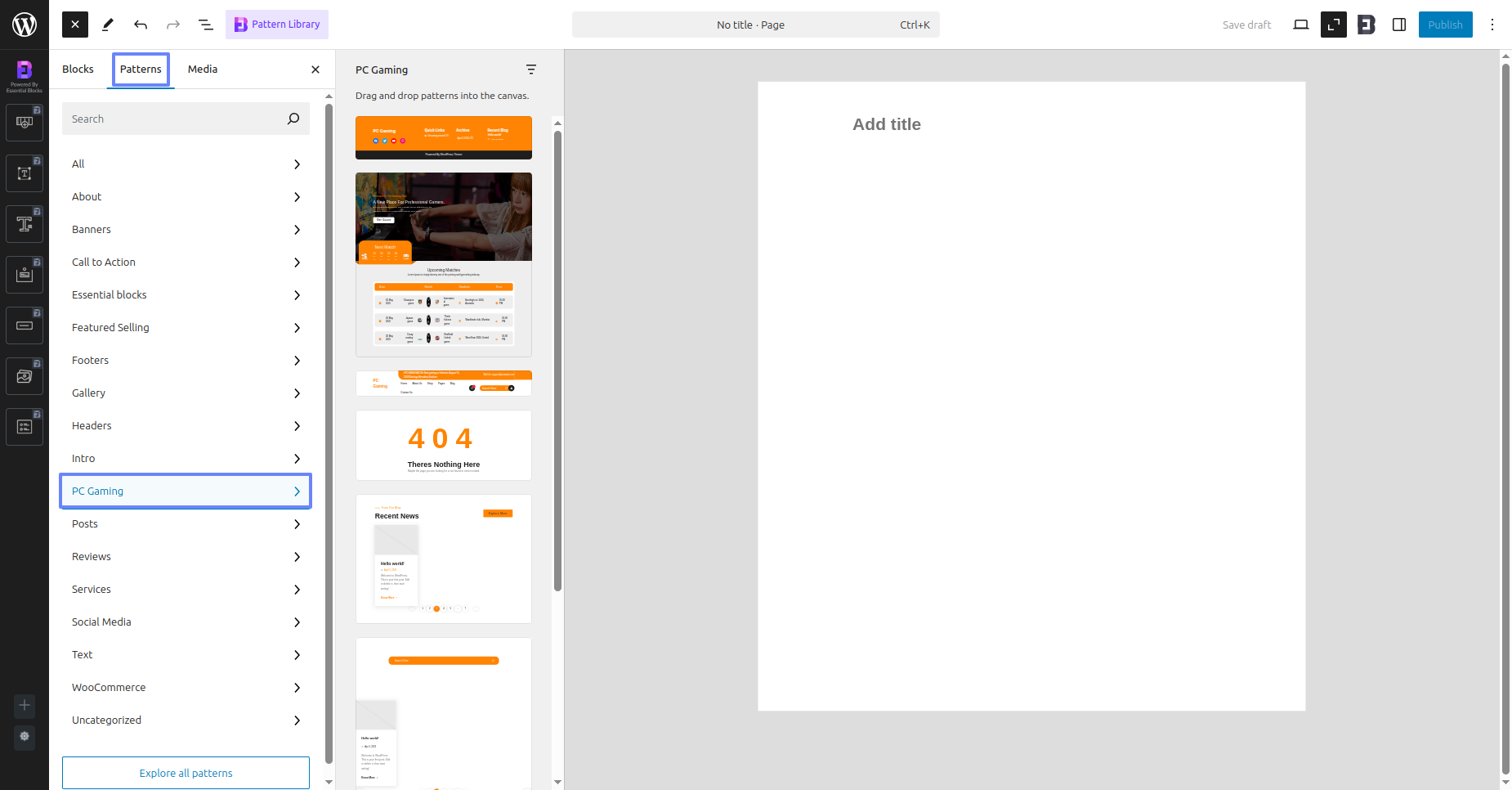Open the Services pattern category

[x=186, y=590]
